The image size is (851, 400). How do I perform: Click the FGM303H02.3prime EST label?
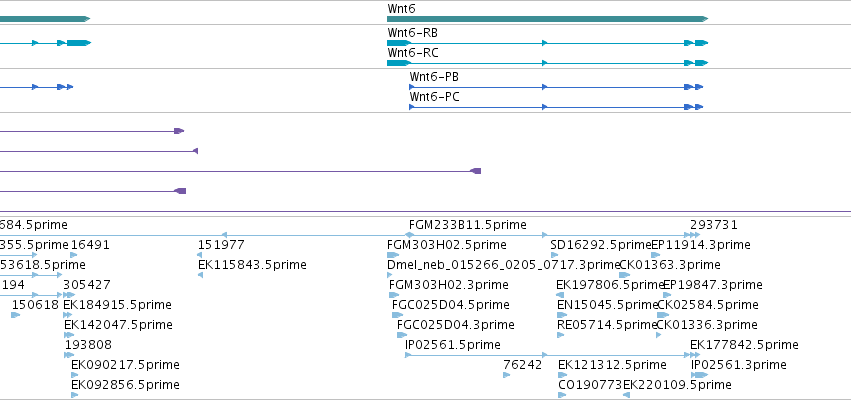pyautogui.click(x=449, y=285)
